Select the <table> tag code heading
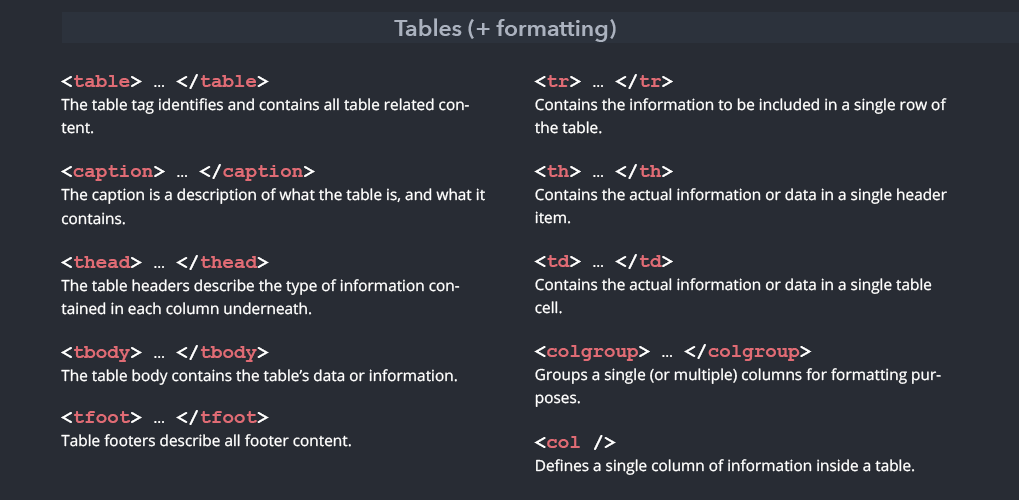 [164, 82]
